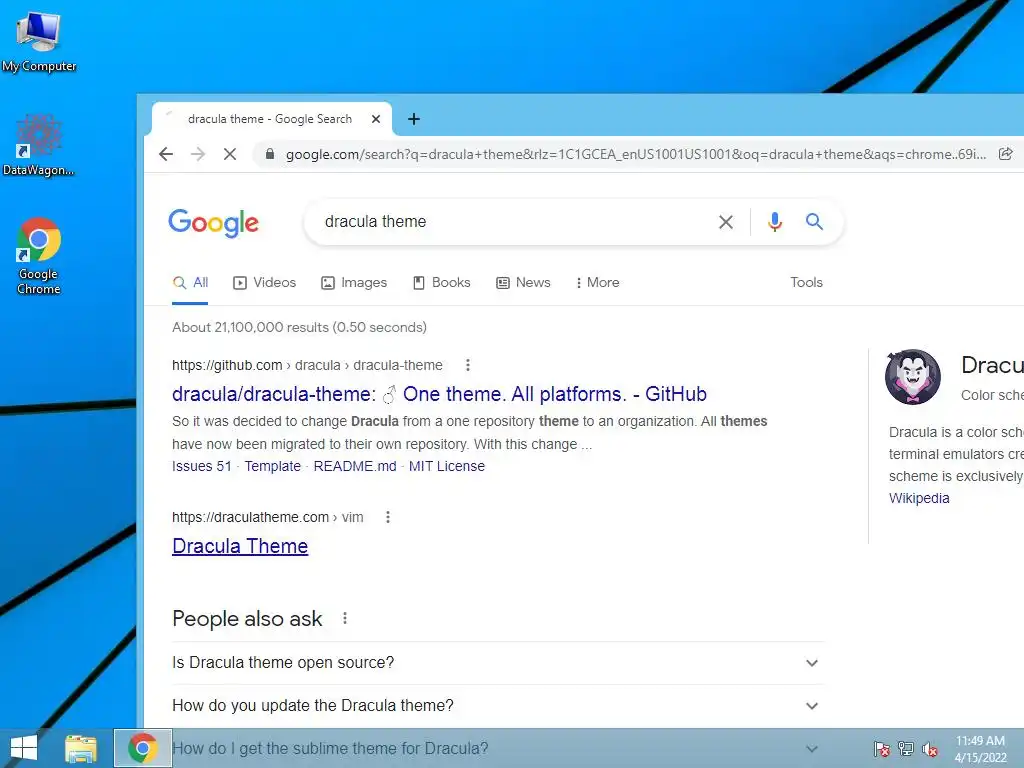Open Wikipedia link in knowledge panel
Viewport: 1024px width, 768px height.
point(919,498)
